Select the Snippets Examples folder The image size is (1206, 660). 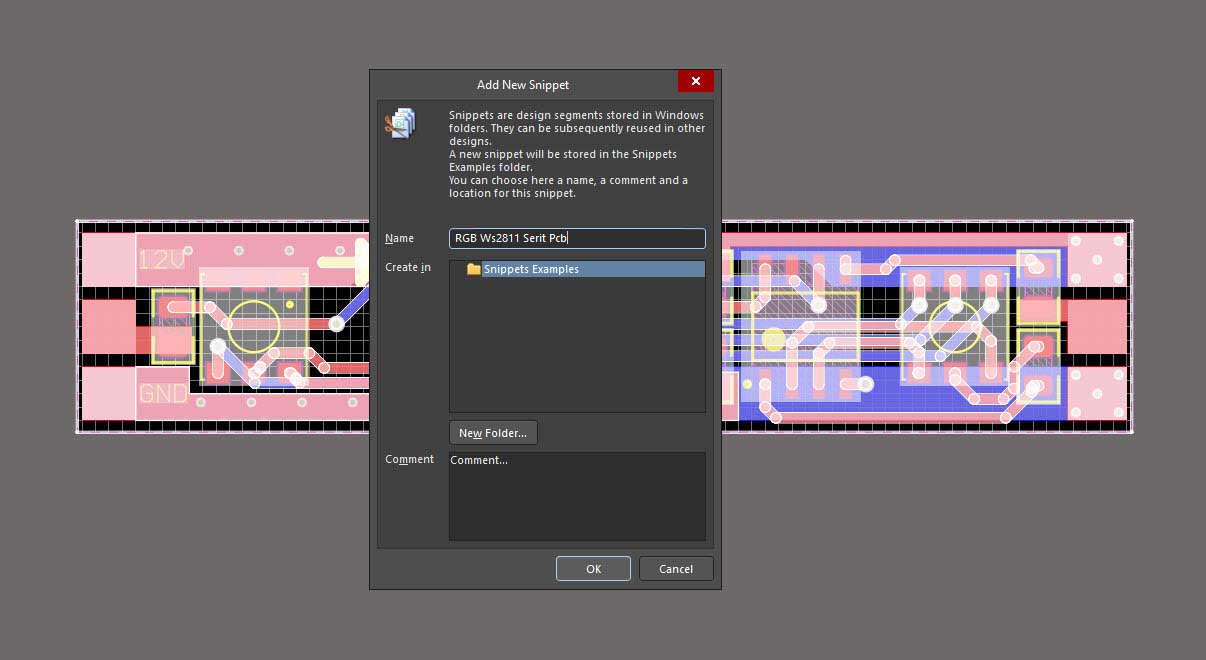tap(531, 269)
